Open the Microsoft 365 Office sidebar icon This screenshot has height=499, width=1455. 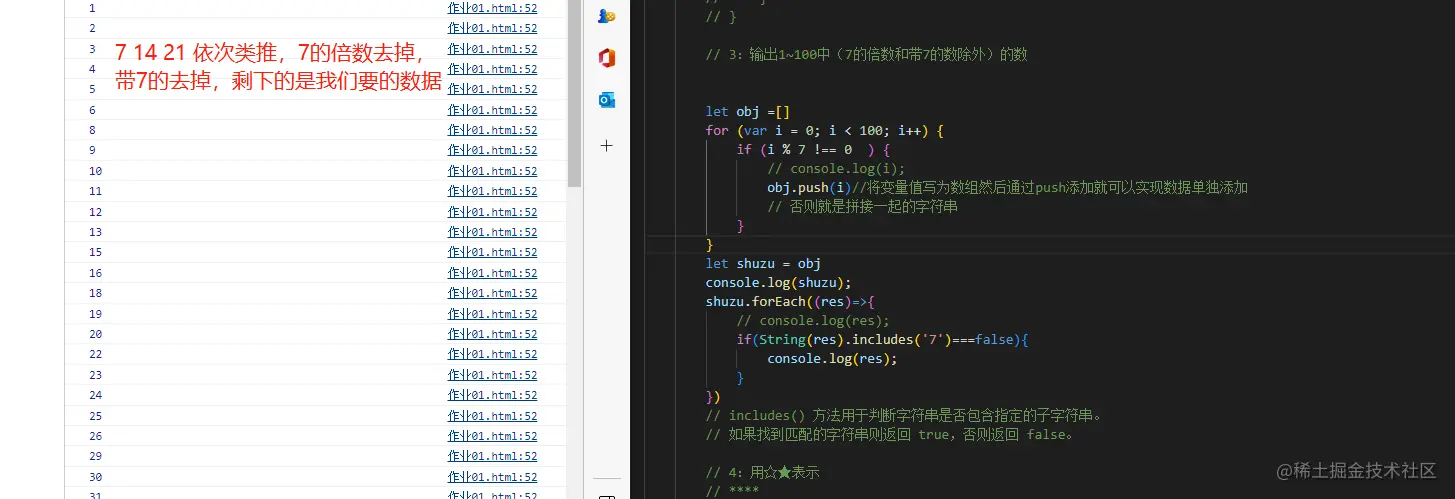(x=606, y=58)
